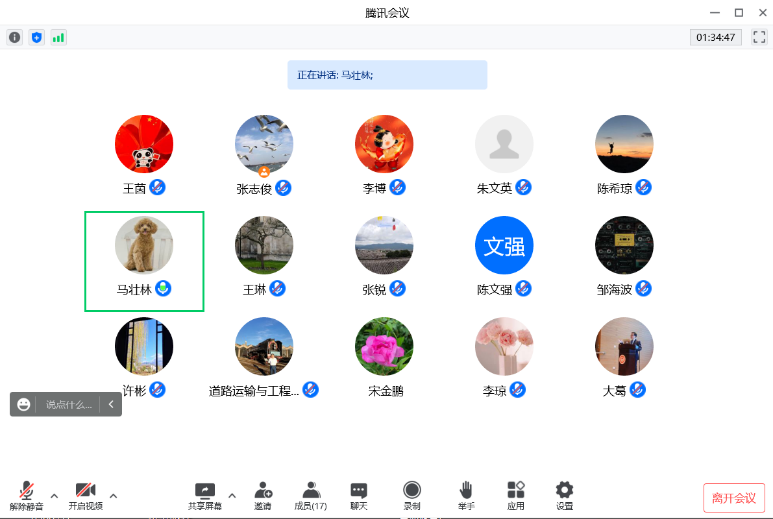
Task: Type in the 说点什么 chat field
Action: (68, 404)
